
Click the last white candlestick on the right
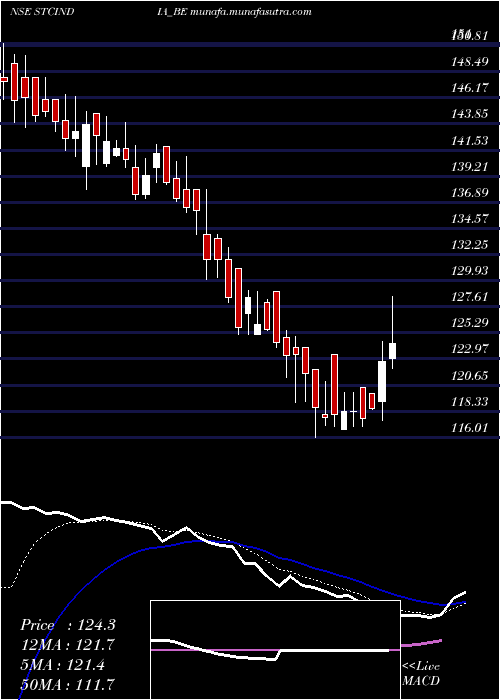[x=393, y=351]
